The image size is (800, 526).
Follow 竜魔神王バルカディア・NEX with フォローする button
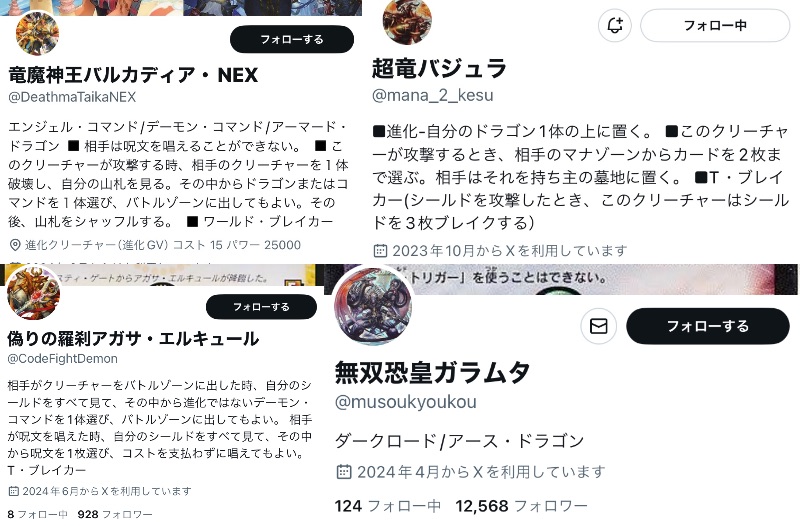[292, 39]
